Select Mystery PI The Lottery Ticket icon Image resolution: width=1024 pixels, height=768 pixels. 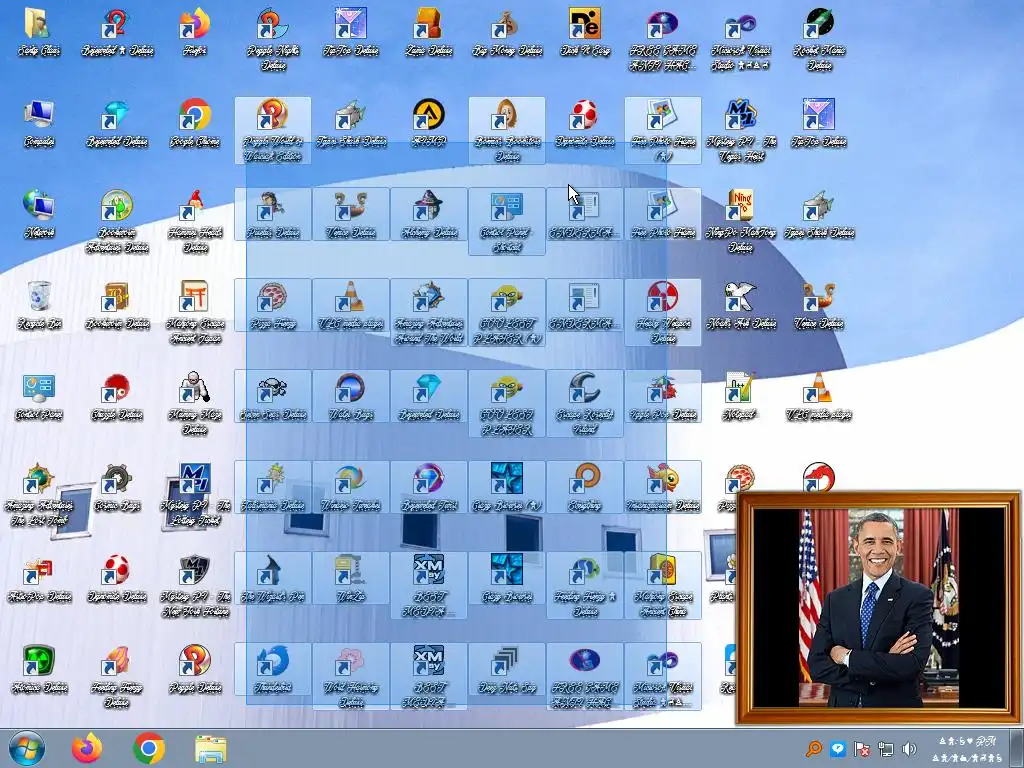click(x=195, y=494)
